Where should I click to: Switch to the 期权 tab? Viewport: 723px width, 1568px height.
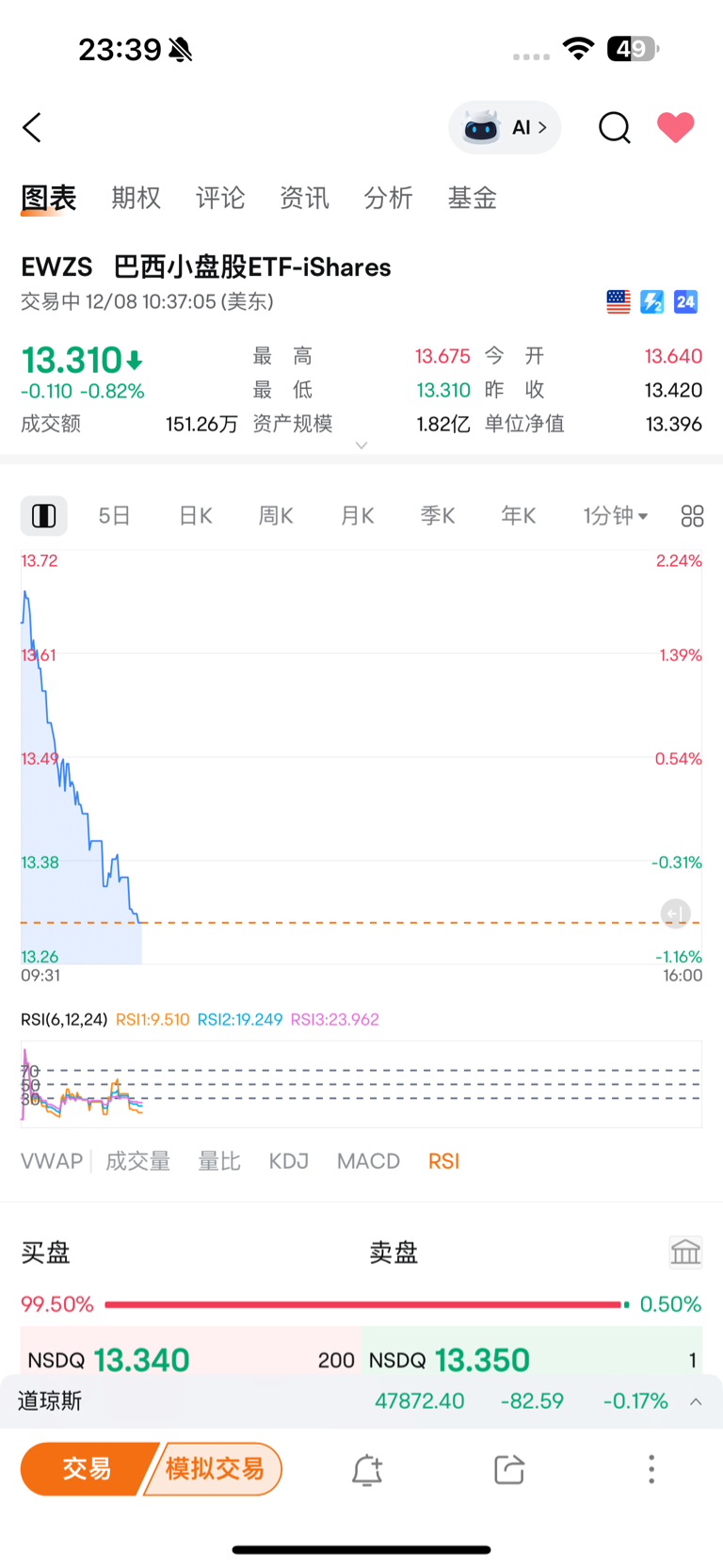(137, 198)
